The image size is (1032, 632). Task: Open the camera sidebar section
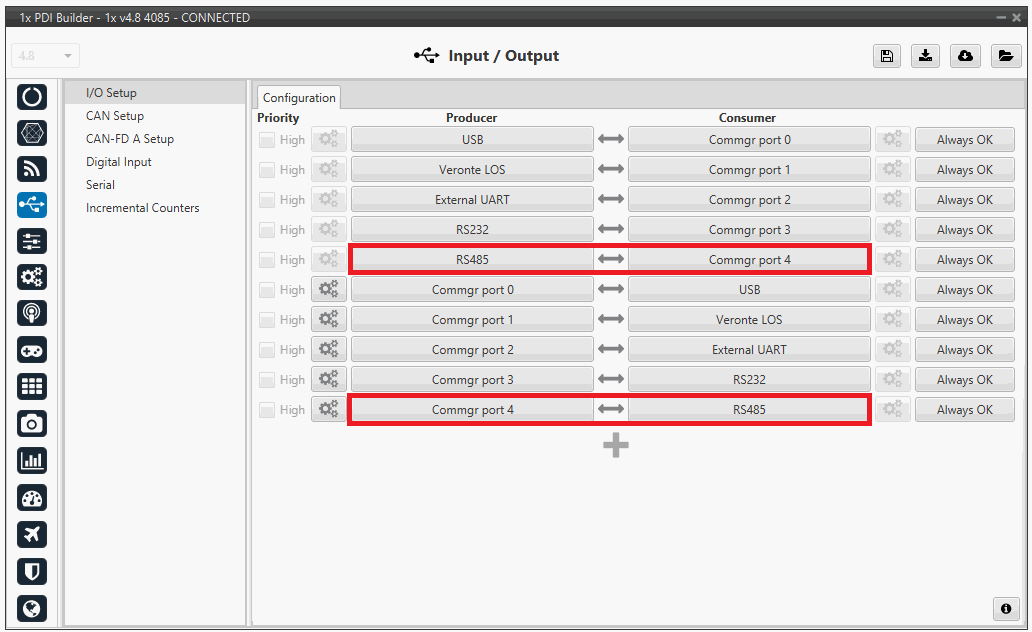32,424
